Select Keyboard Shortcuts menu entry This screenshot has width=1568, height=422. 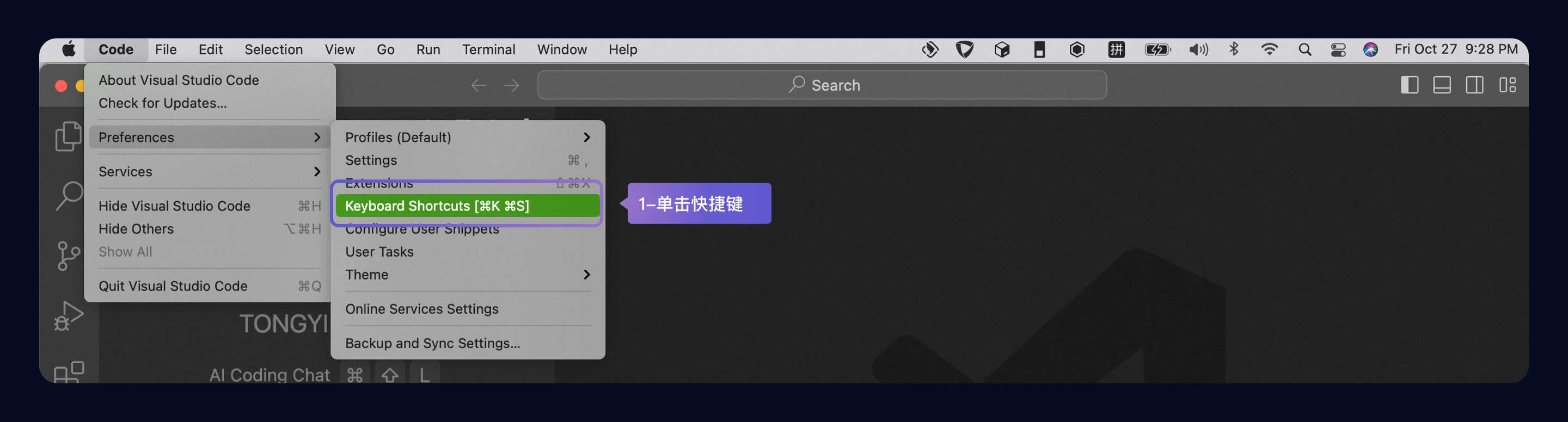pyautogui.click(x=468, y=206)
